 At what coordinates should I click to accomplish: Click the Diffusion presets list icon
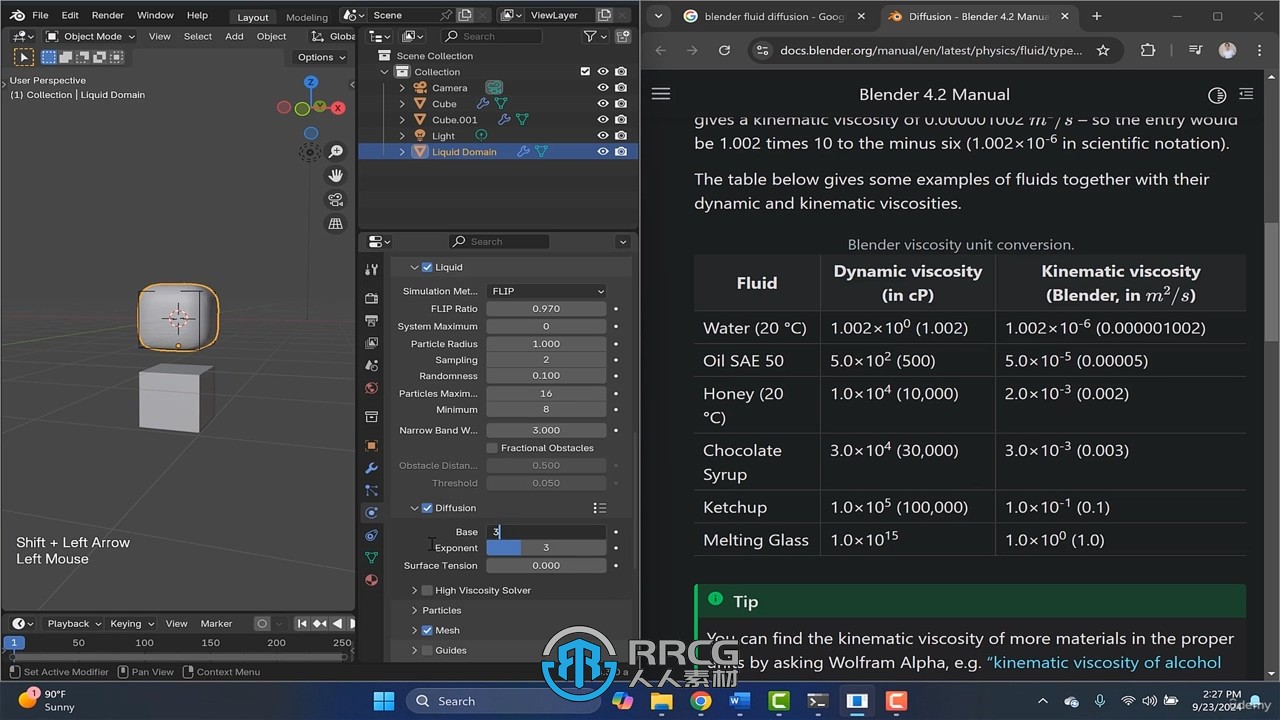click(x=599, y=508)
